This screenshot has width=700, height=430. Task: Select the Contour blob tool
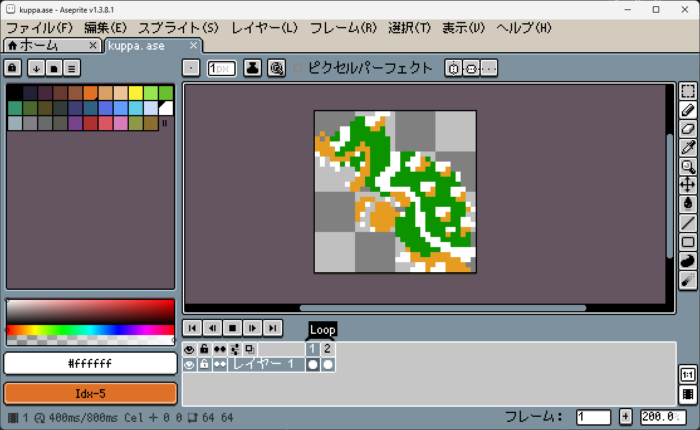(x=688, y=261)
